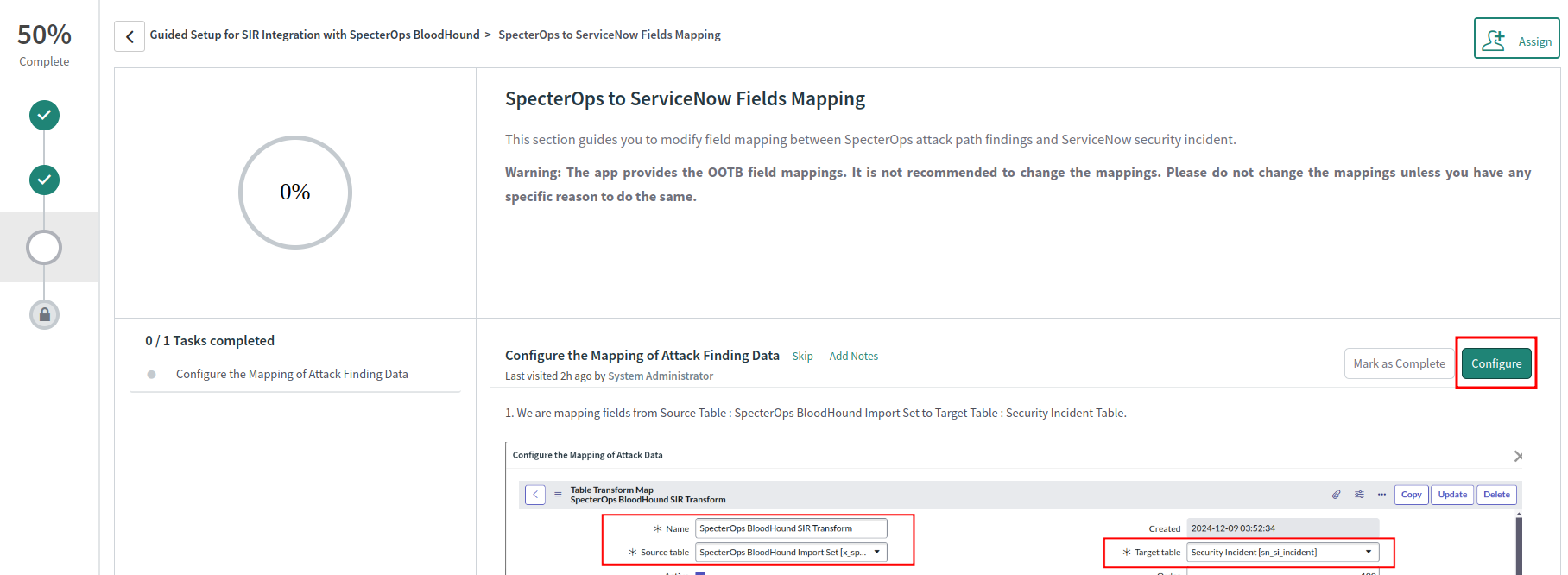
Task: Select the first completed checkmark step
Action: click(44, 115)
